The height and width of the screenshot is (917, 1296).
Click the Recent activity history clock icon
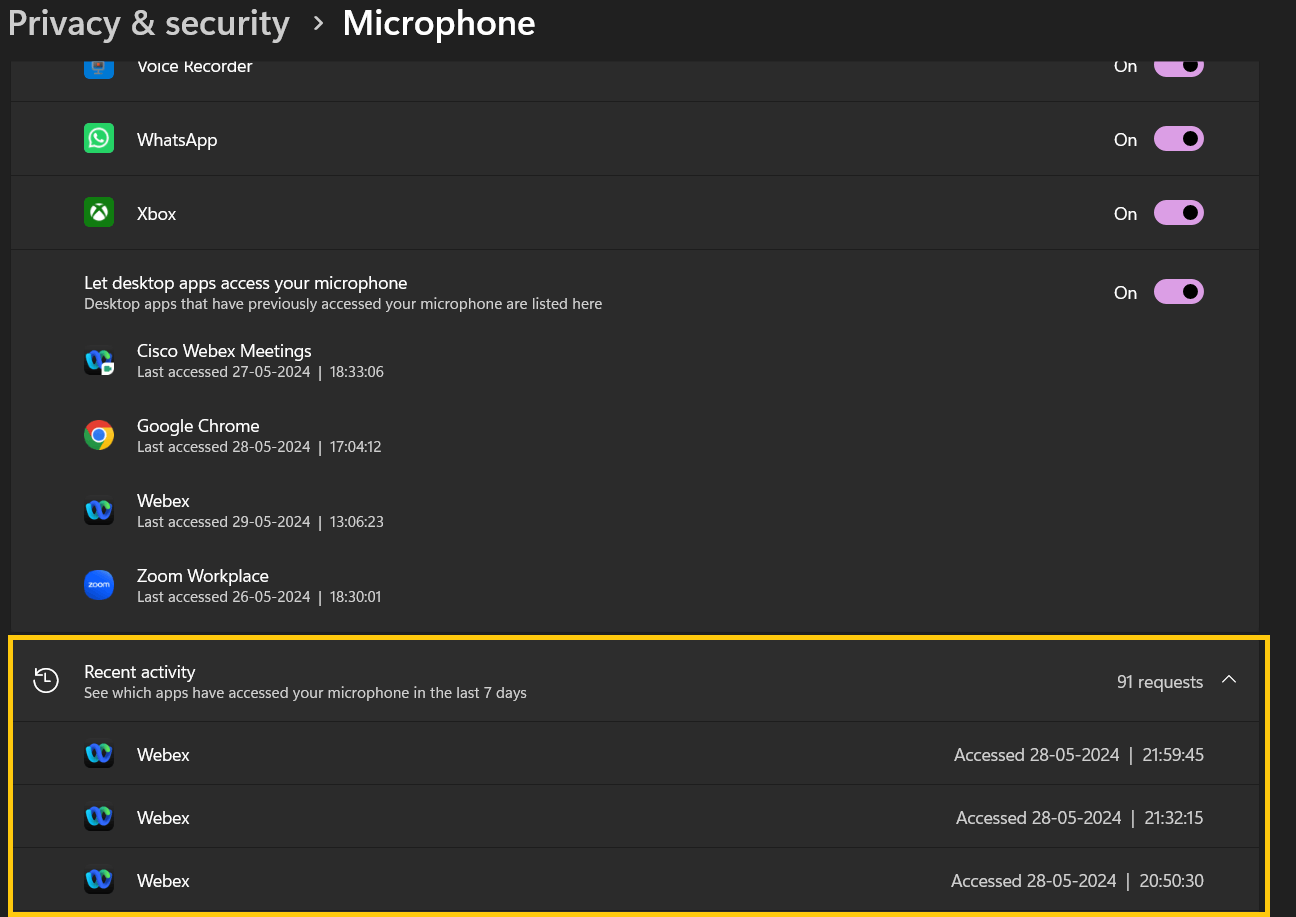tap(46, 681)
